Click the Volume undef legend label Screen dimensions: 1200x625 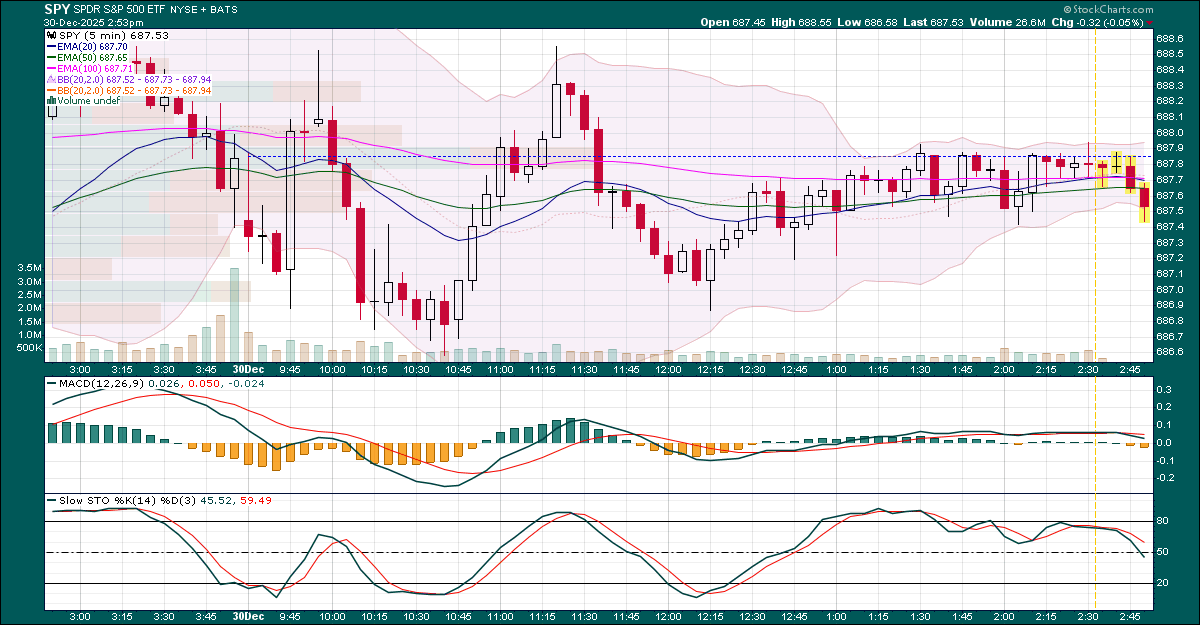tap(91, 101)
